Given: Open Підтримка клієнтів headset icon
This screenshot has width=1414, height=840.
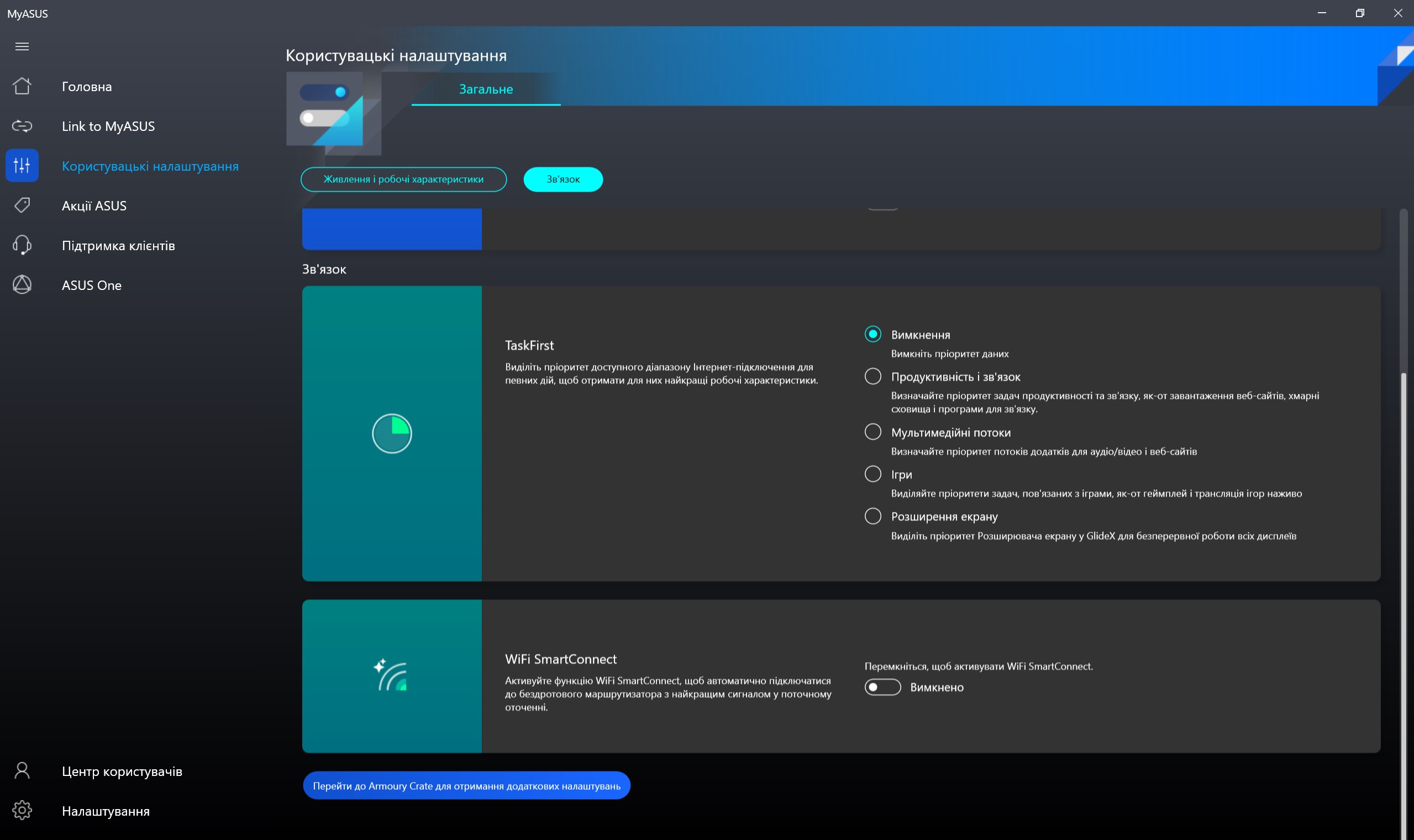Looking at the screenshot, I should click(22, 245).
